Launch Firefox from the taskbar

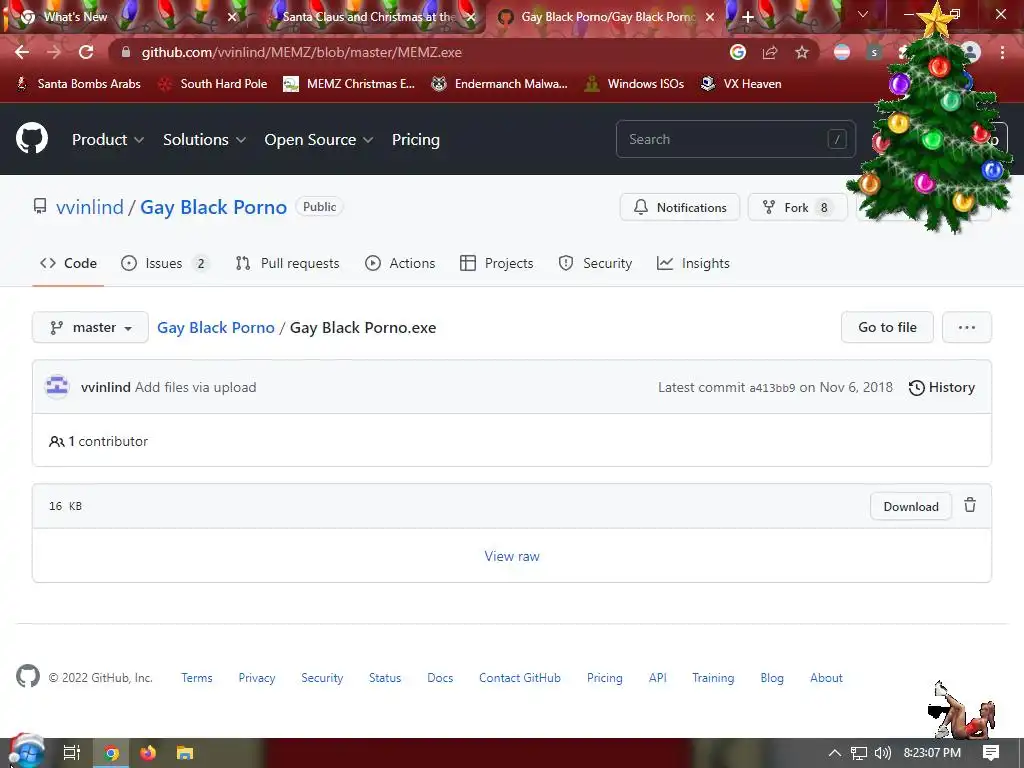pos(148,753)
